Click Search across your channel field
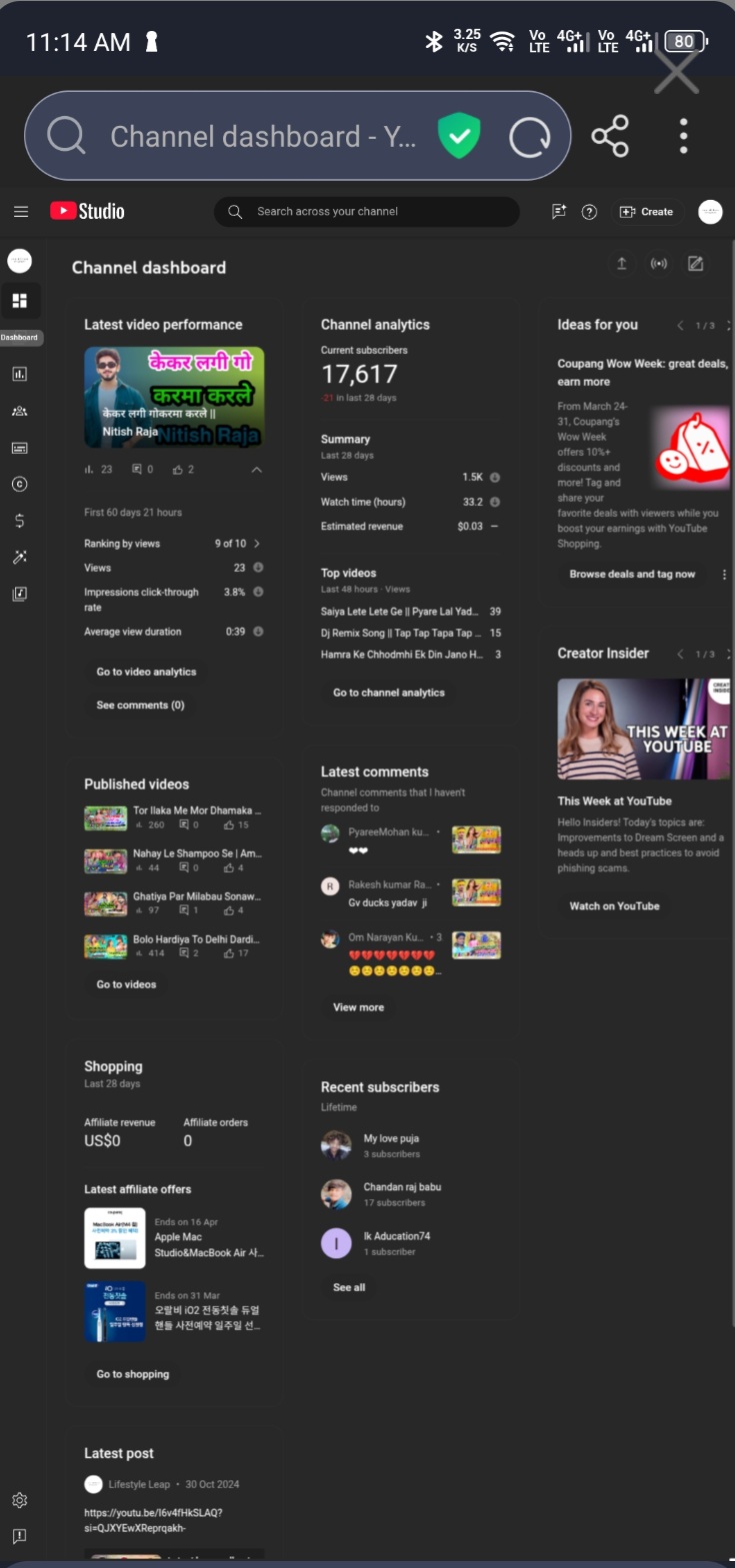This screenshot has height=1568, width=735. click(x=366, y=212)
